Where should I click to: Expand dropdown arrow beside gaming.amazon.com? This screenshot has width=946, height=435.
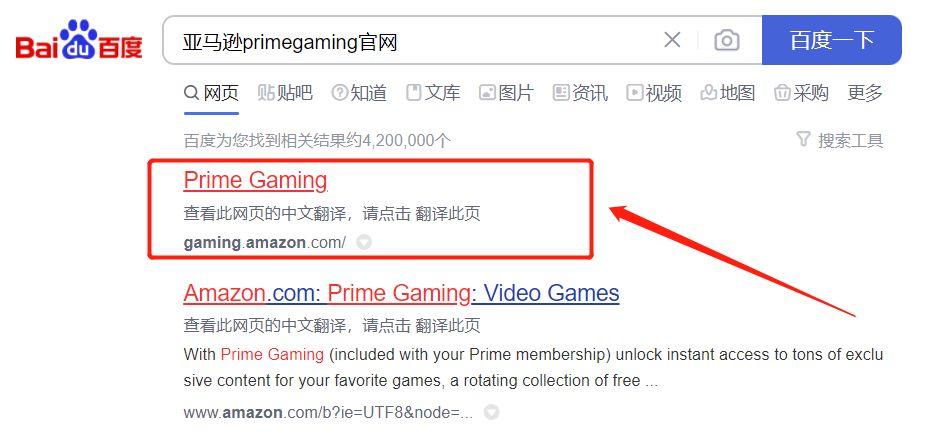coord(364,243)
